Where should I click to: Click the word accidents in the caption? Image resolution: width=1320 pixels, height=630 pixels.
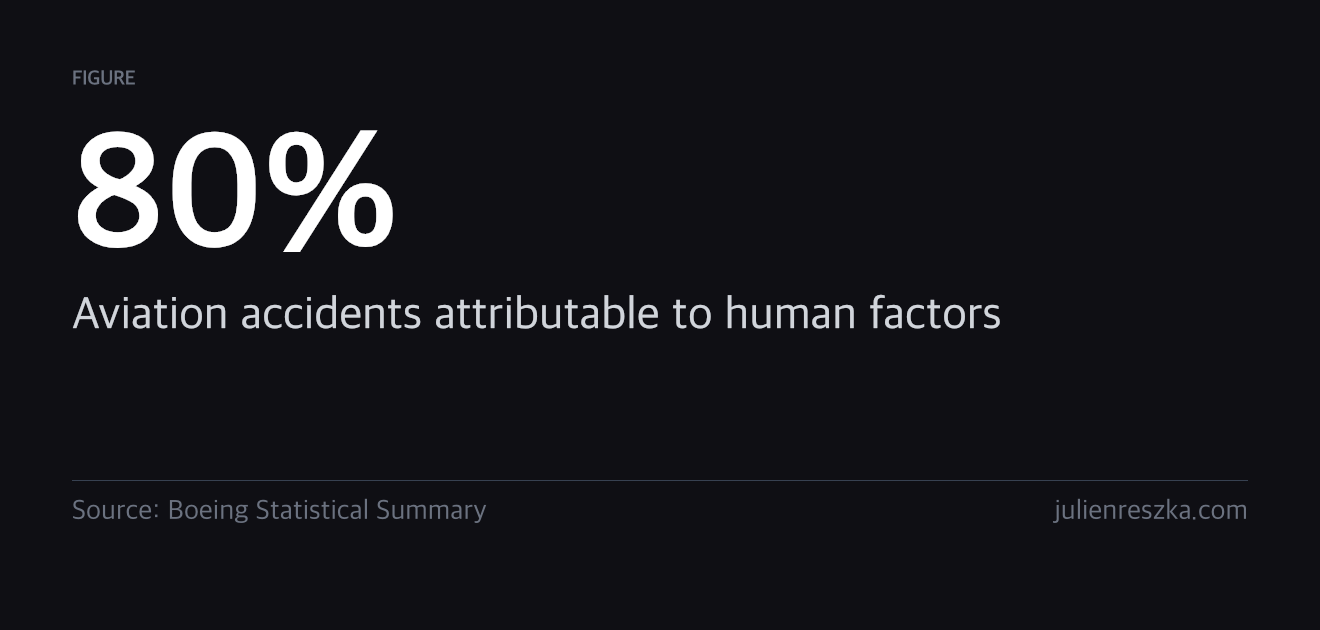coord(331,314)
